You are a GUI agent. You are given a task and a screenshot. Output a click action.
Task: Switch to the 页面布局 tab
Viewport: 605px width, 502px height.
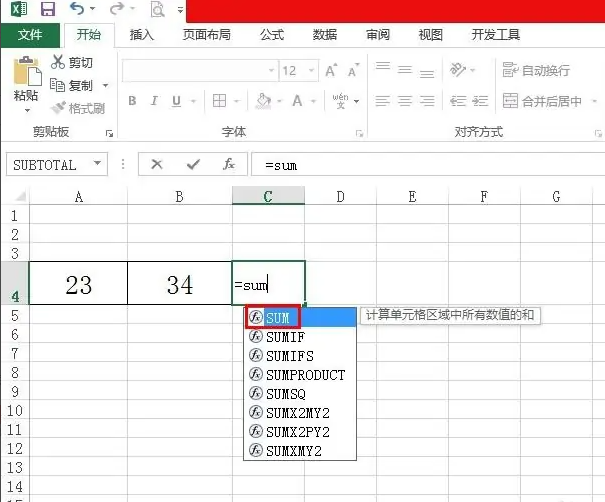pyautogui.click(x=206, y=35)
